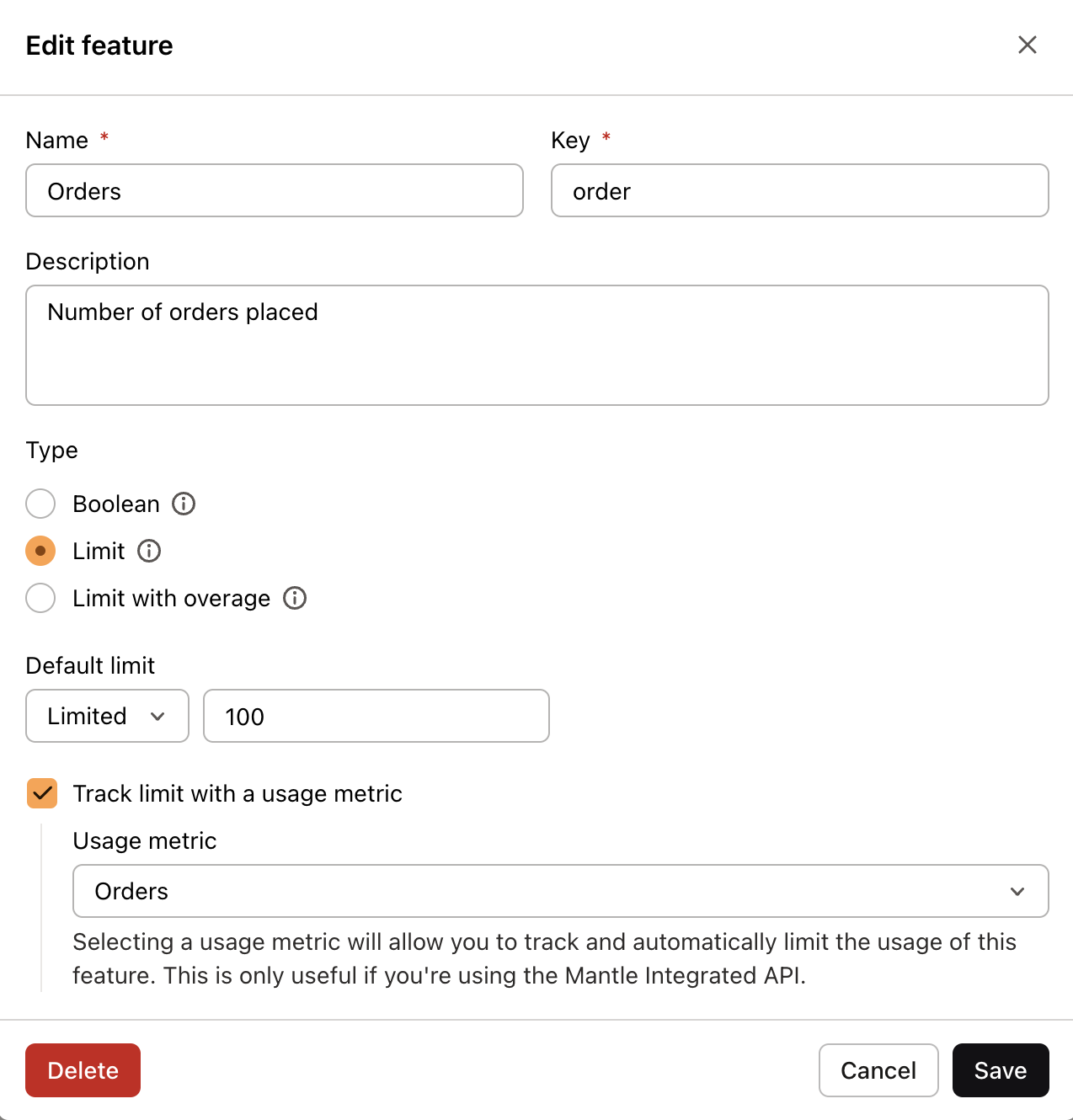Save the feature changes
Image resolution: width=1073 pixels, height=1120 pixels.
pos(1001,1070)
